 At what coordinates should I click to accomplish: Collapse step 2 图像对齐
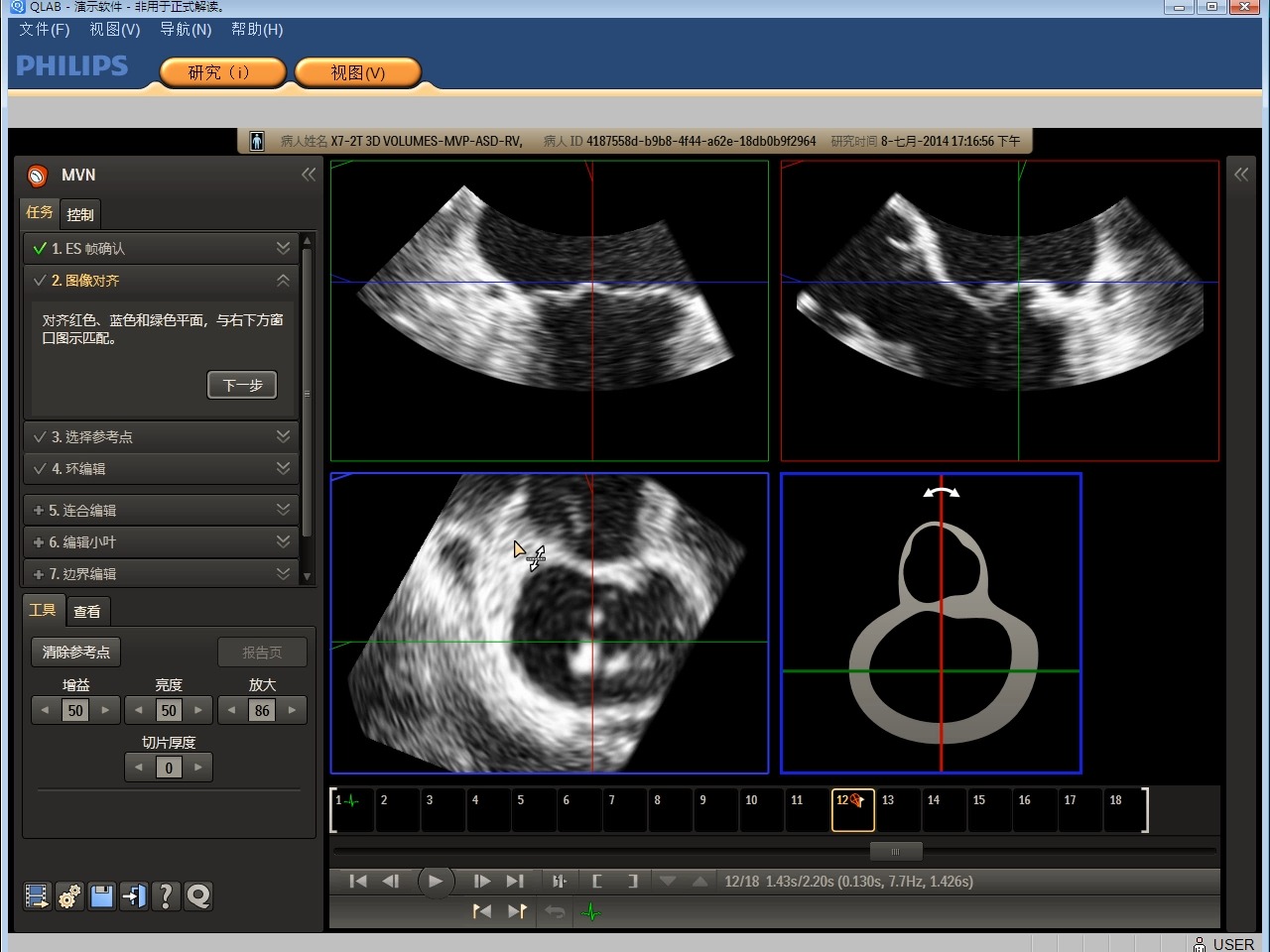point(283,281)
